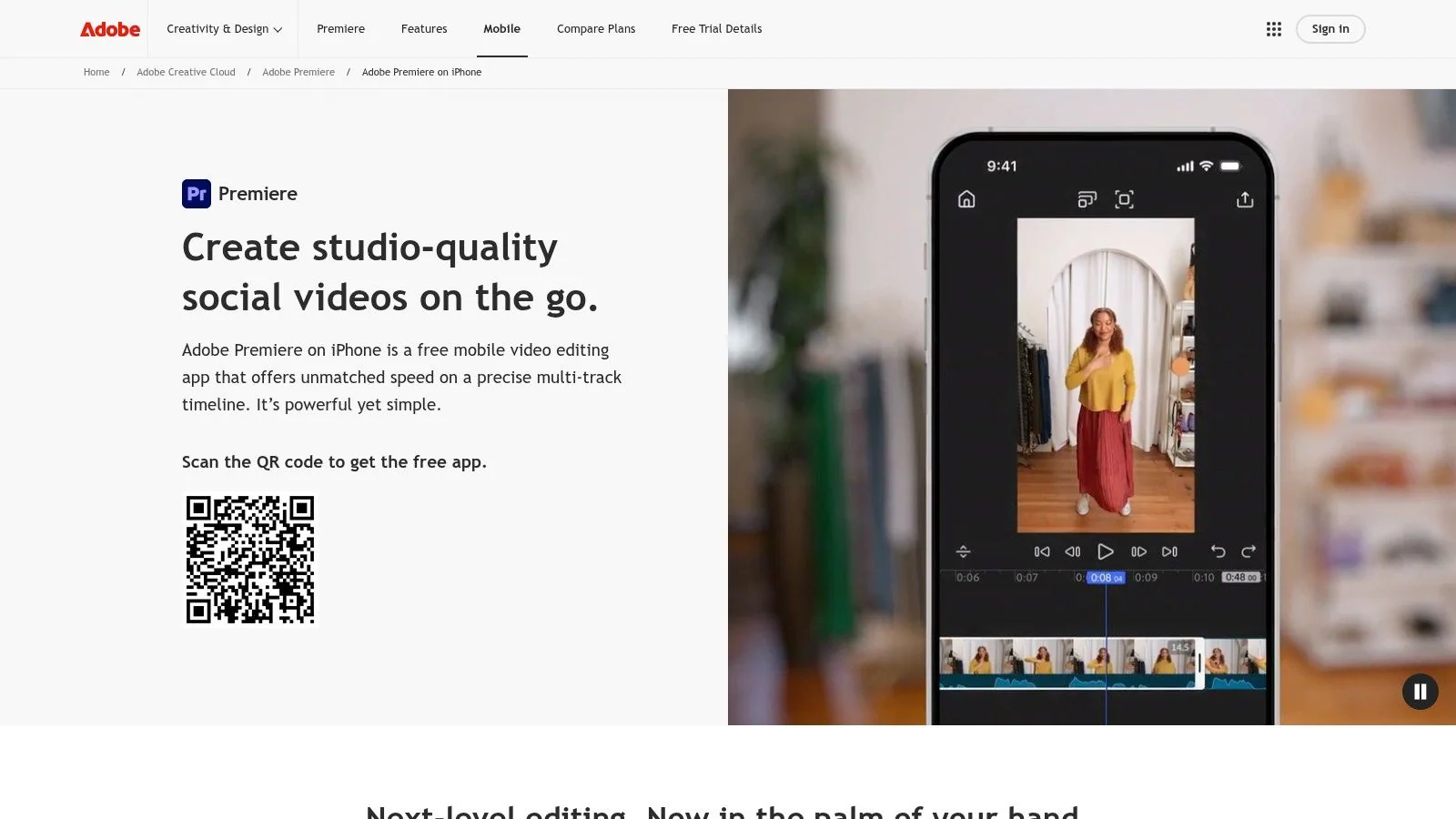Tap skip to next clip icon

[1170, 551]
